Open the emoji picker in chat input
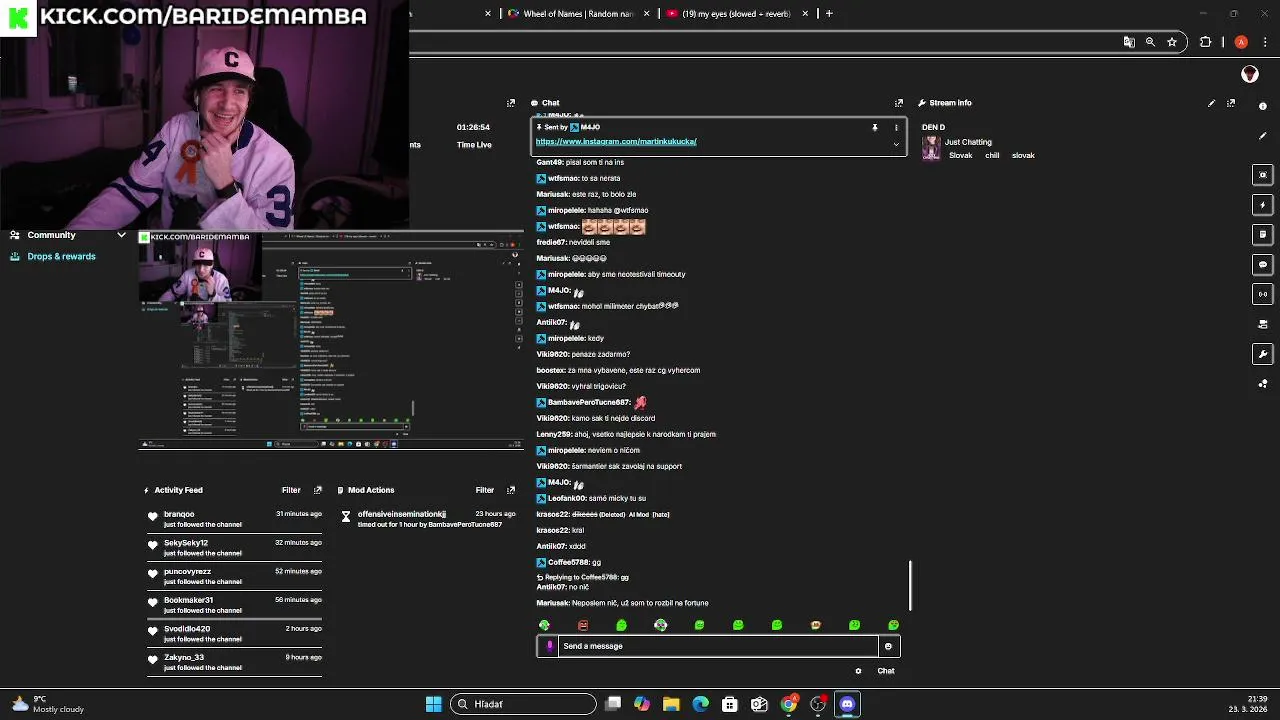Viewport: 1280px width, 720px height. (x=888, y=646)
